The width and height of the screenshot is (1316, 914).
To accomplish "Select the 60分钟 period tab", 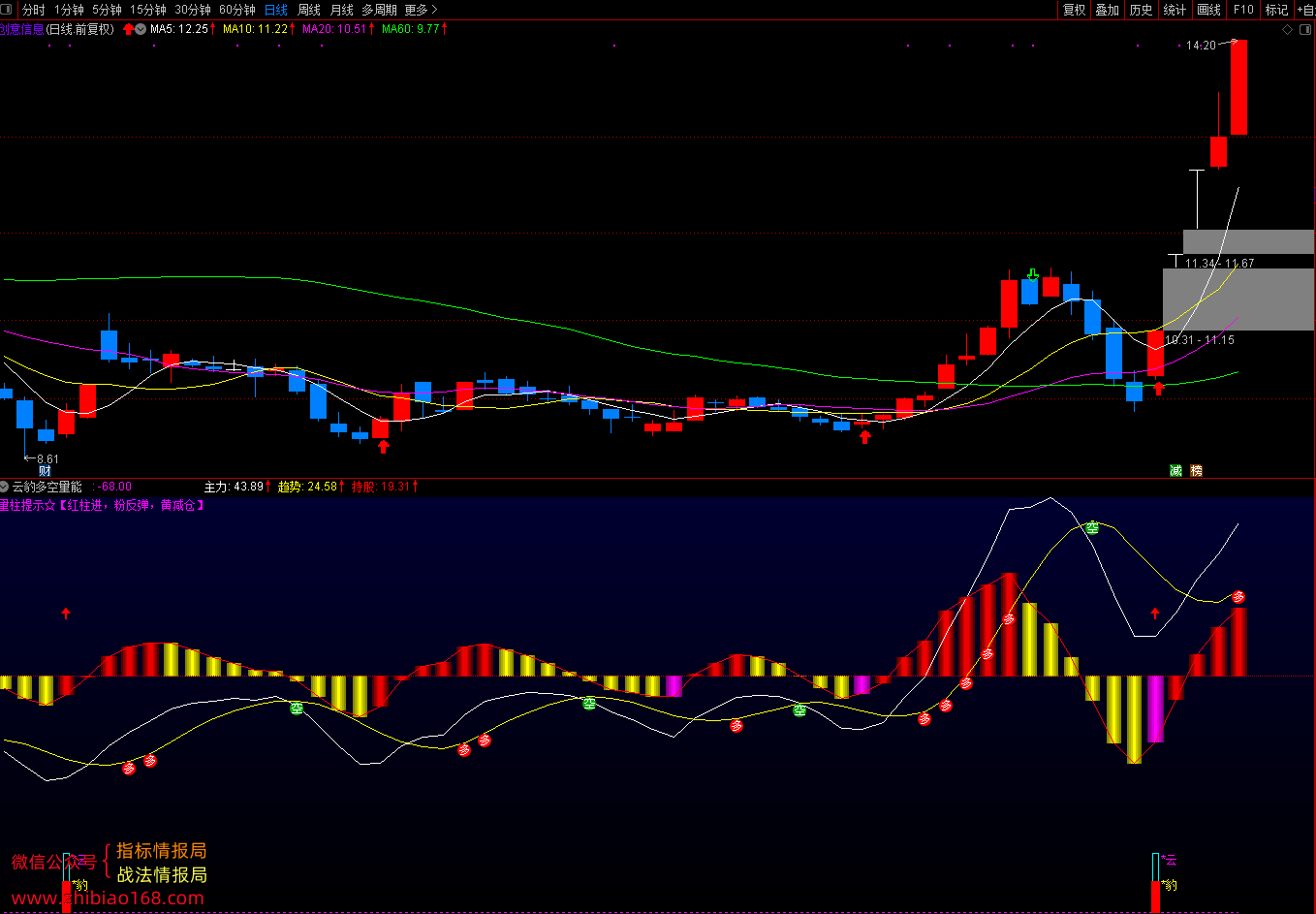I will pyautogui.click(x=237, y=10).
